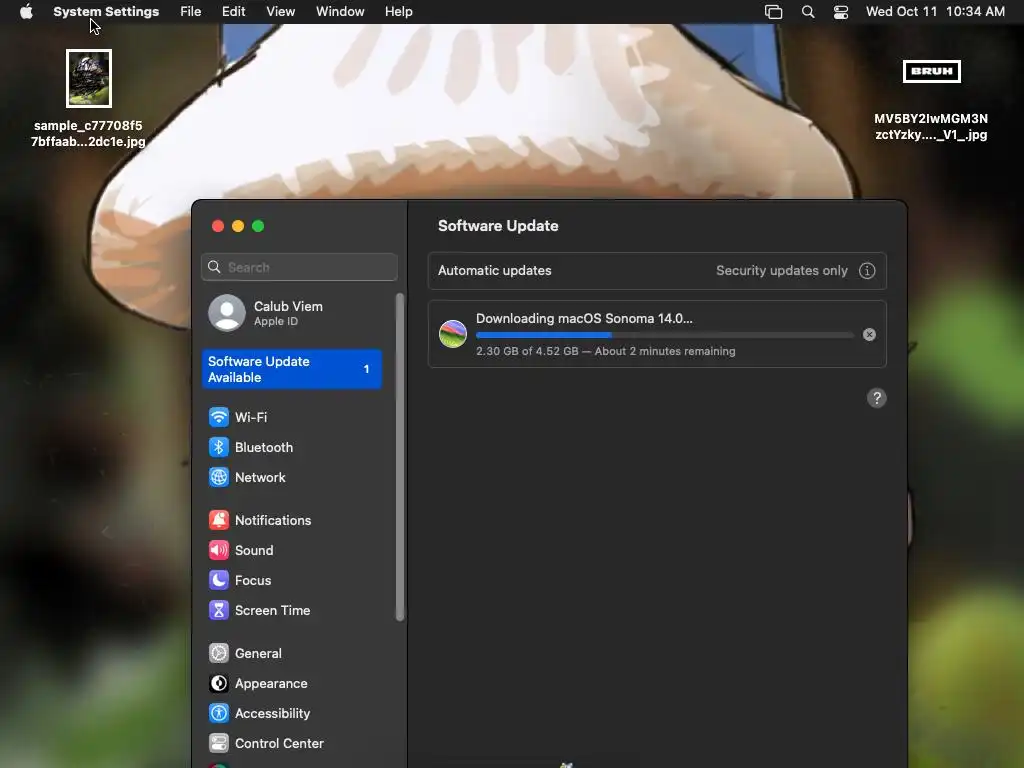This screenshot has height=768, width=1024.
Task: Open the File menu
Action: click(x=191, y=12)
